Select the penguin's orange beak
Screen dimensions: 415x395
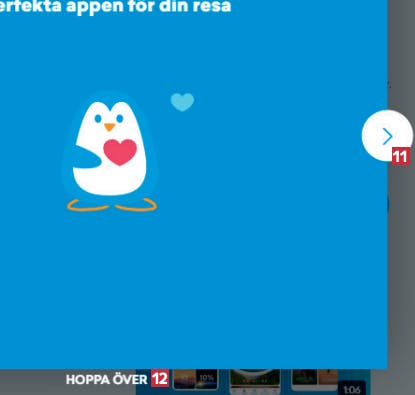coord(109,127)
